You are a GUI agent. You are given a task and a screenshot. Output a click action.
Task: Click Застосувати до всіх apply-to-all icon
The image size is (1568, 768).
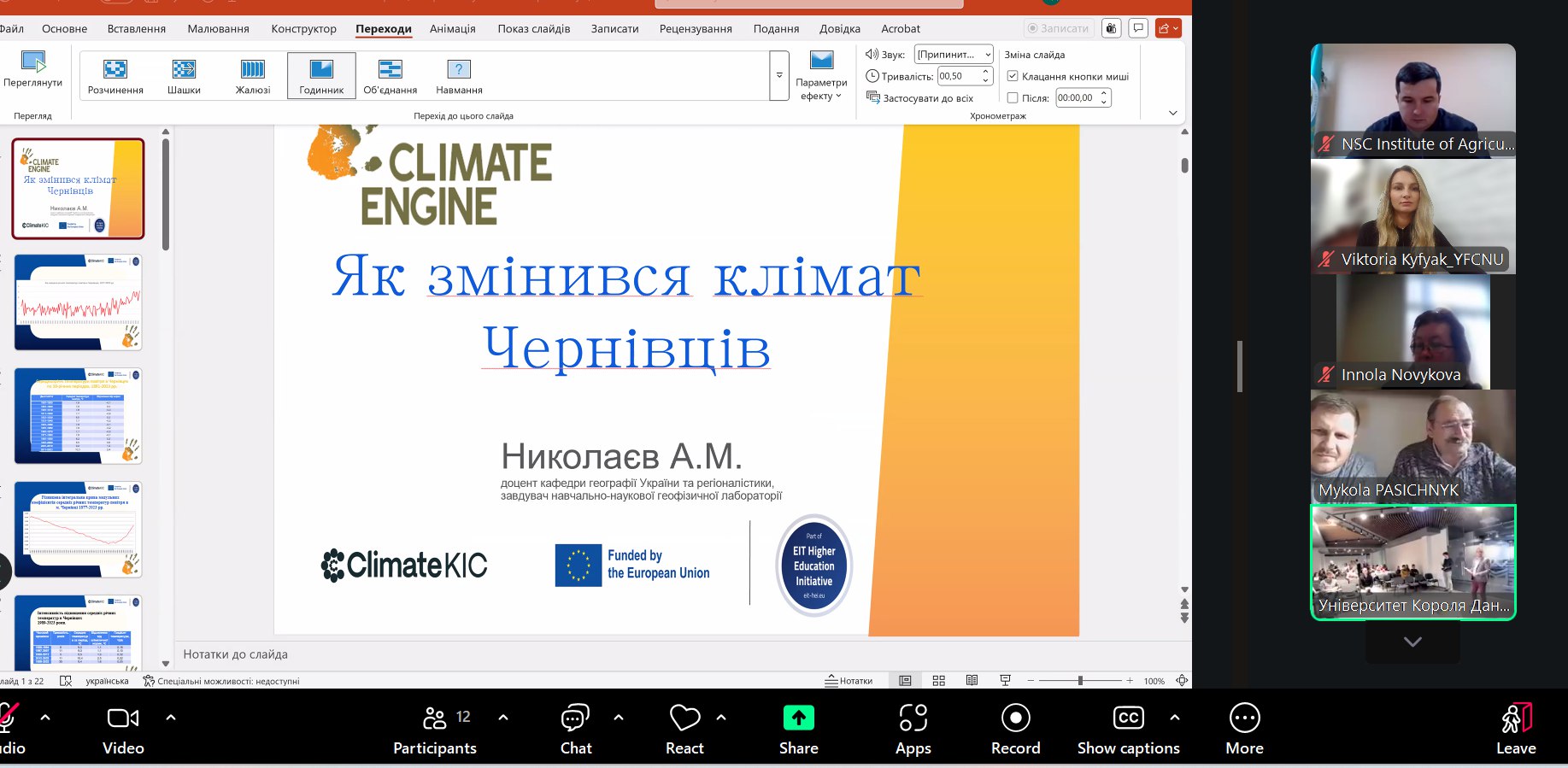click(873, 97)
